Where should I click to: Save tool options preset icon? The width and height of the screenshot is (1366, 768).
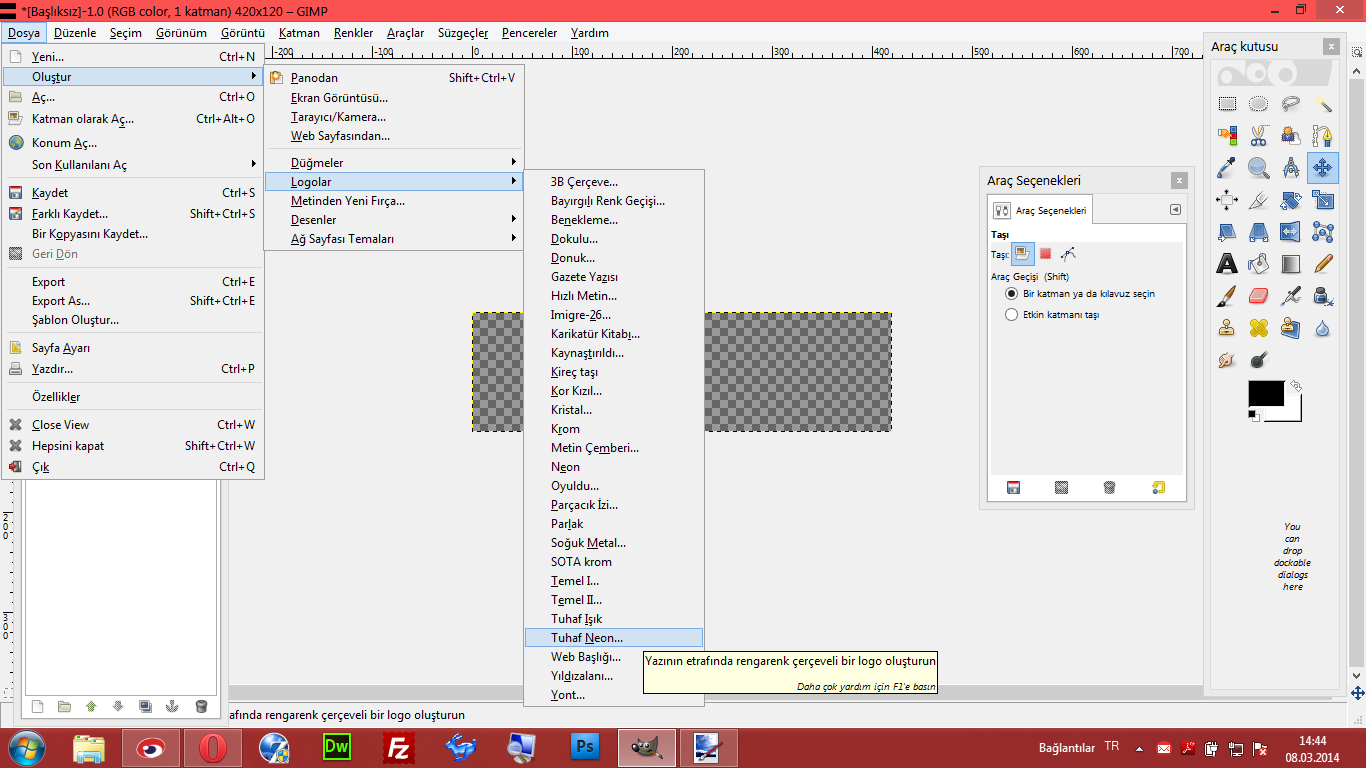coord(1013,488)
